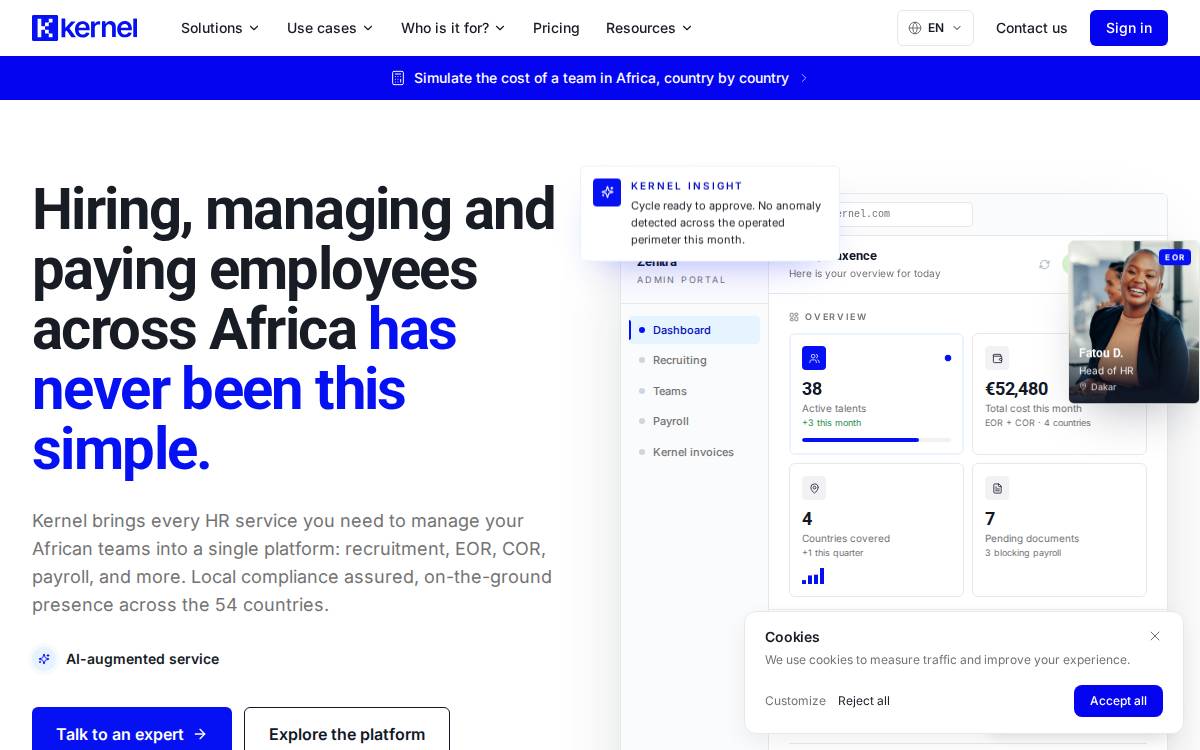Click the Kernel Insight sparkle icon

click(x=607, y=192)
